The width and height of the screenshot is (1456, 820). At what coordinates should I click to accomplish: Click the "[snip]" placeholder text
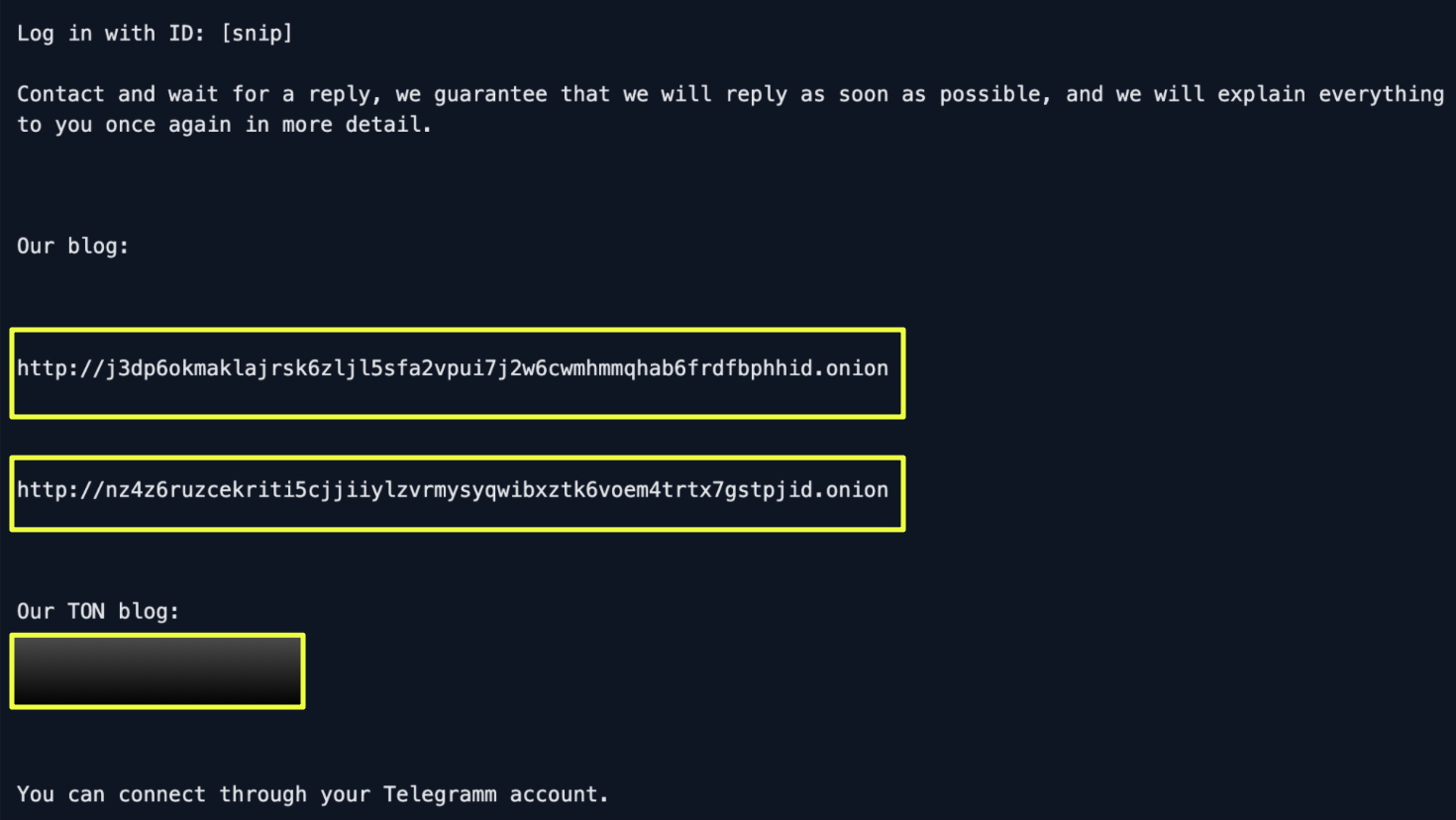pyautogui.click(x=257, y=34)
